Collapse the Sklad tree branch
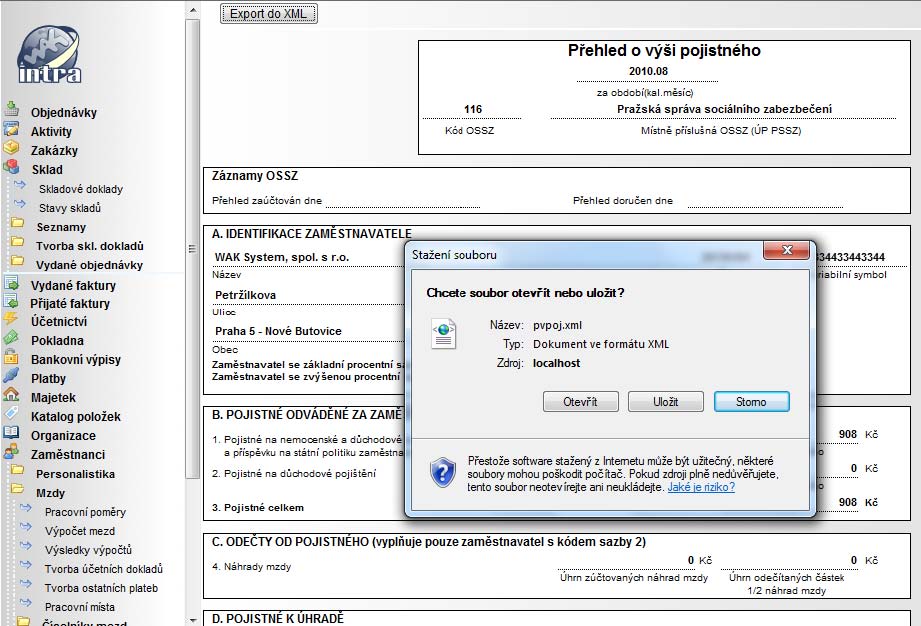 10,169
